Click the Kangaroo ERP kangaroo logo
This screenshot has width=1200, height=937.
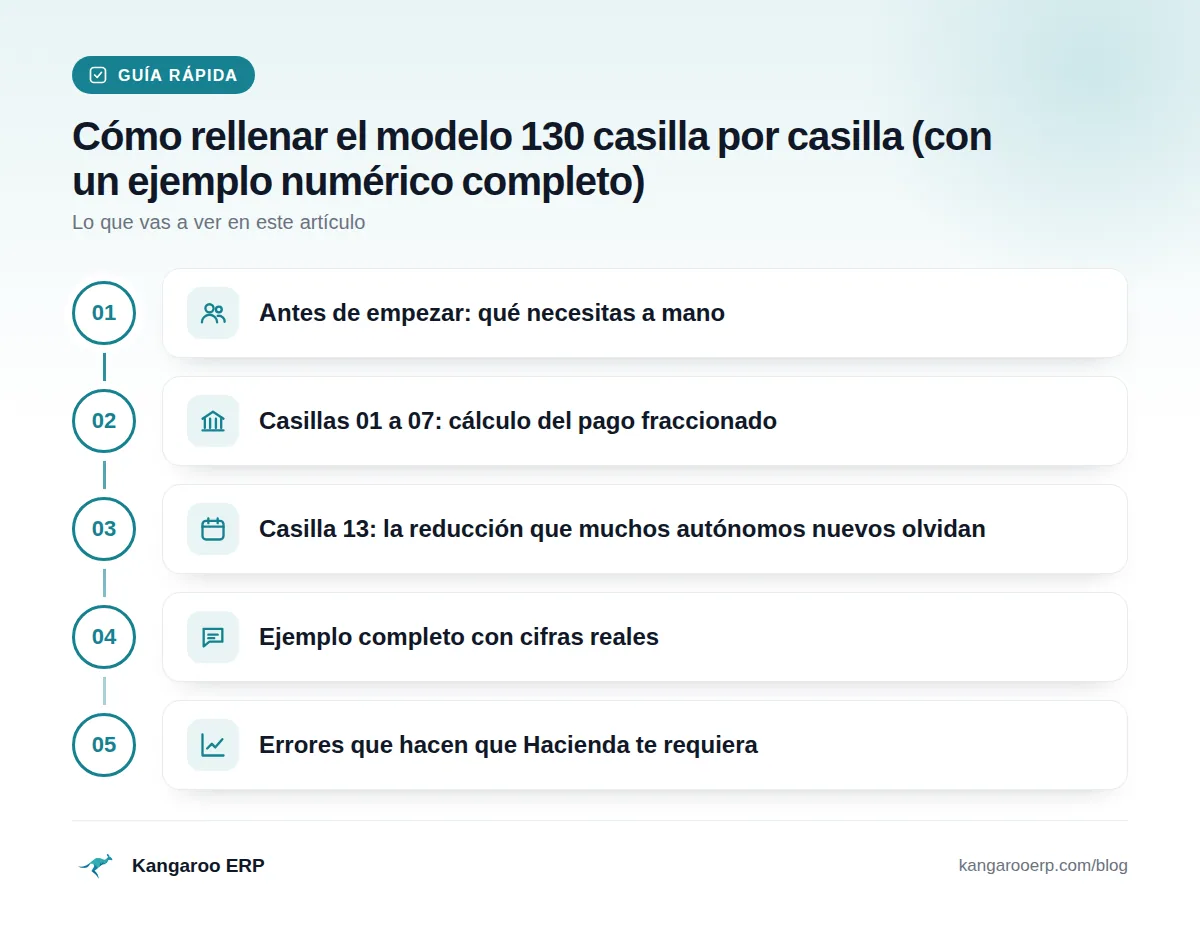96,866
